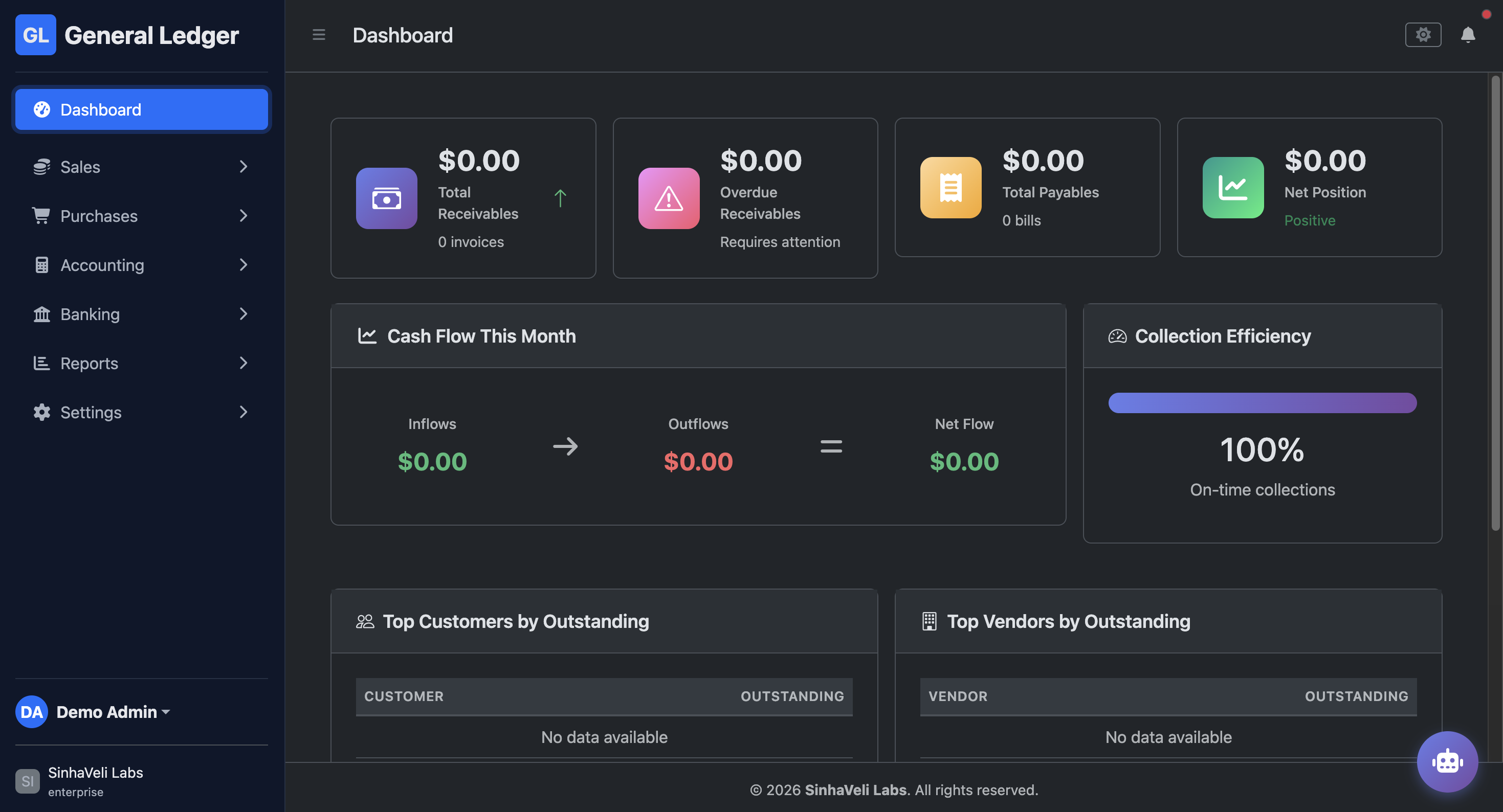Image resolution: width=1503 pixels, height=812 pixels.
Task: Click the Reports bar chart icon in sidebar
Action: pos(41,363)
